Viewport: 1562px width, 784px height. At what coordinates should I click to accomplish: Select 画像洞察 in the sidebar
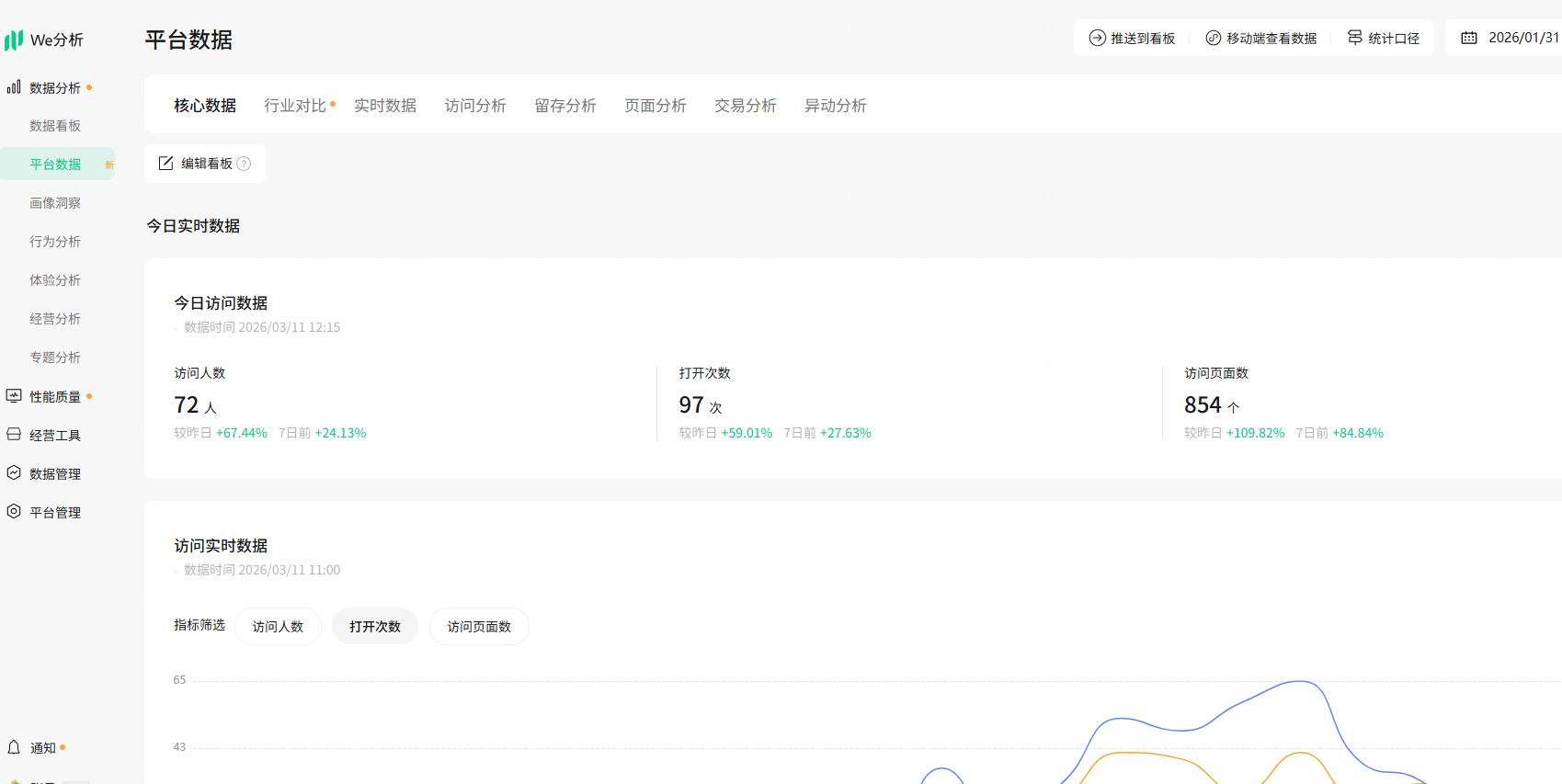tap(55, 203)
